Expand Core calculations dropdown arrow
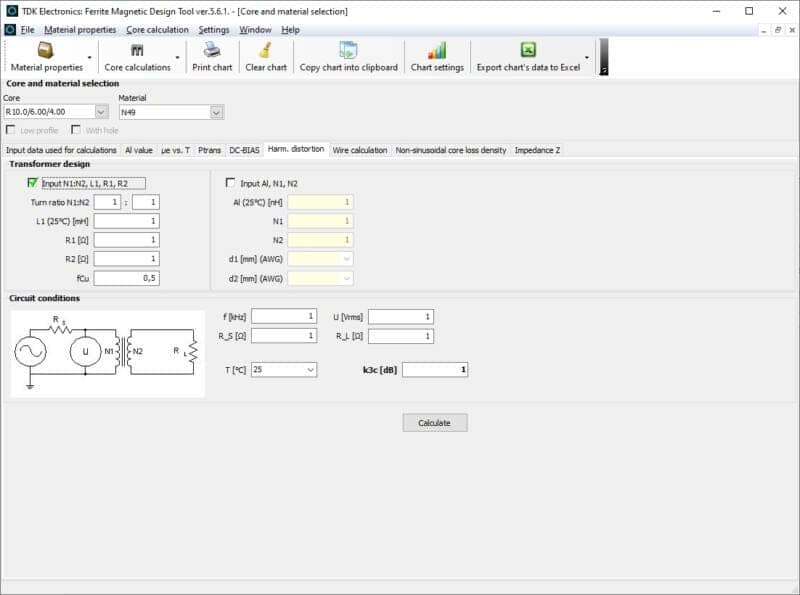The image size is (800, 595). [x=178, y=57]
